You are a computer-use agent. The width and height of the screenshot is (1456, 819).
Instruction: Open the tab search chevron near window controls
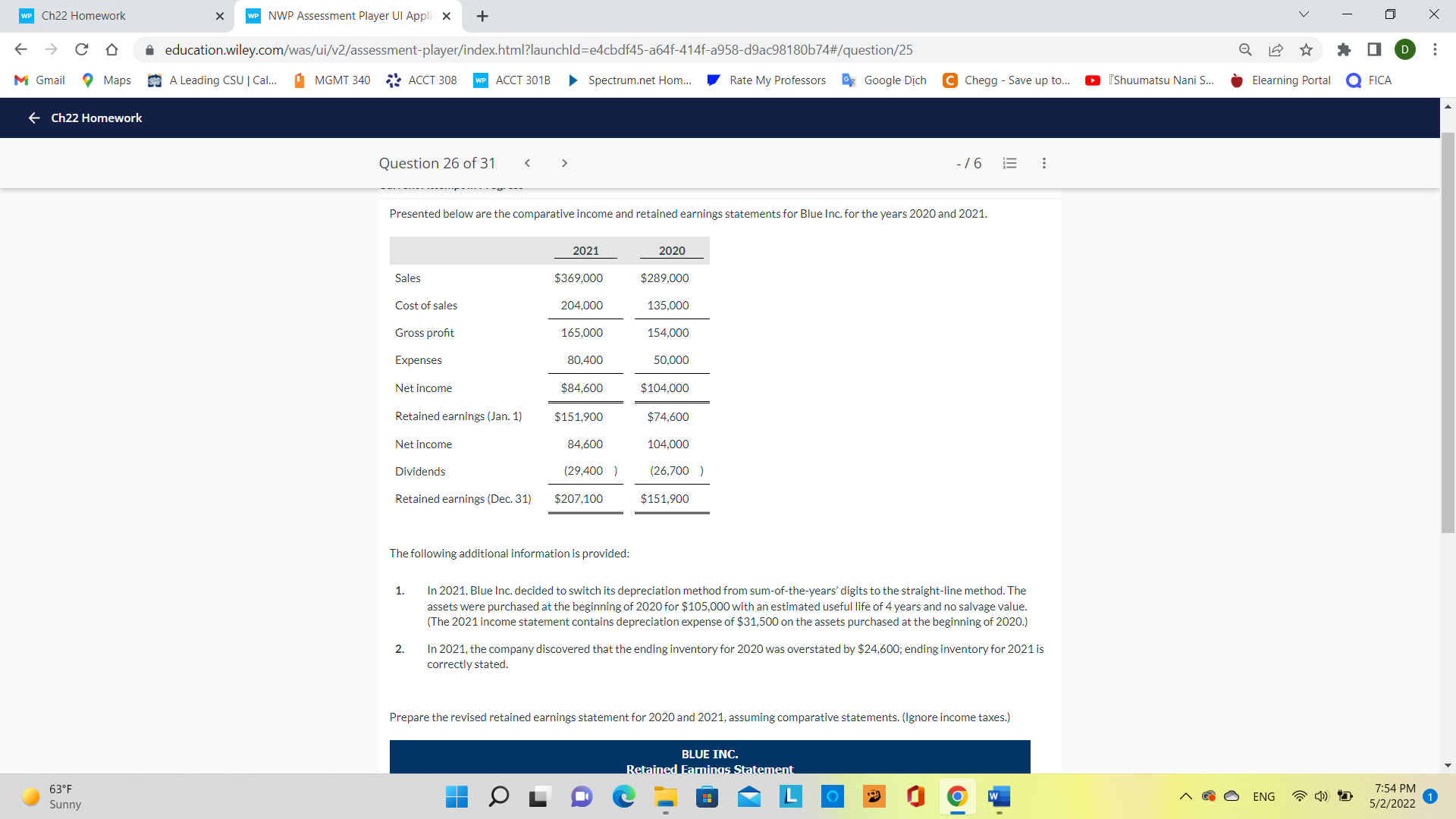pos(1303,14)
